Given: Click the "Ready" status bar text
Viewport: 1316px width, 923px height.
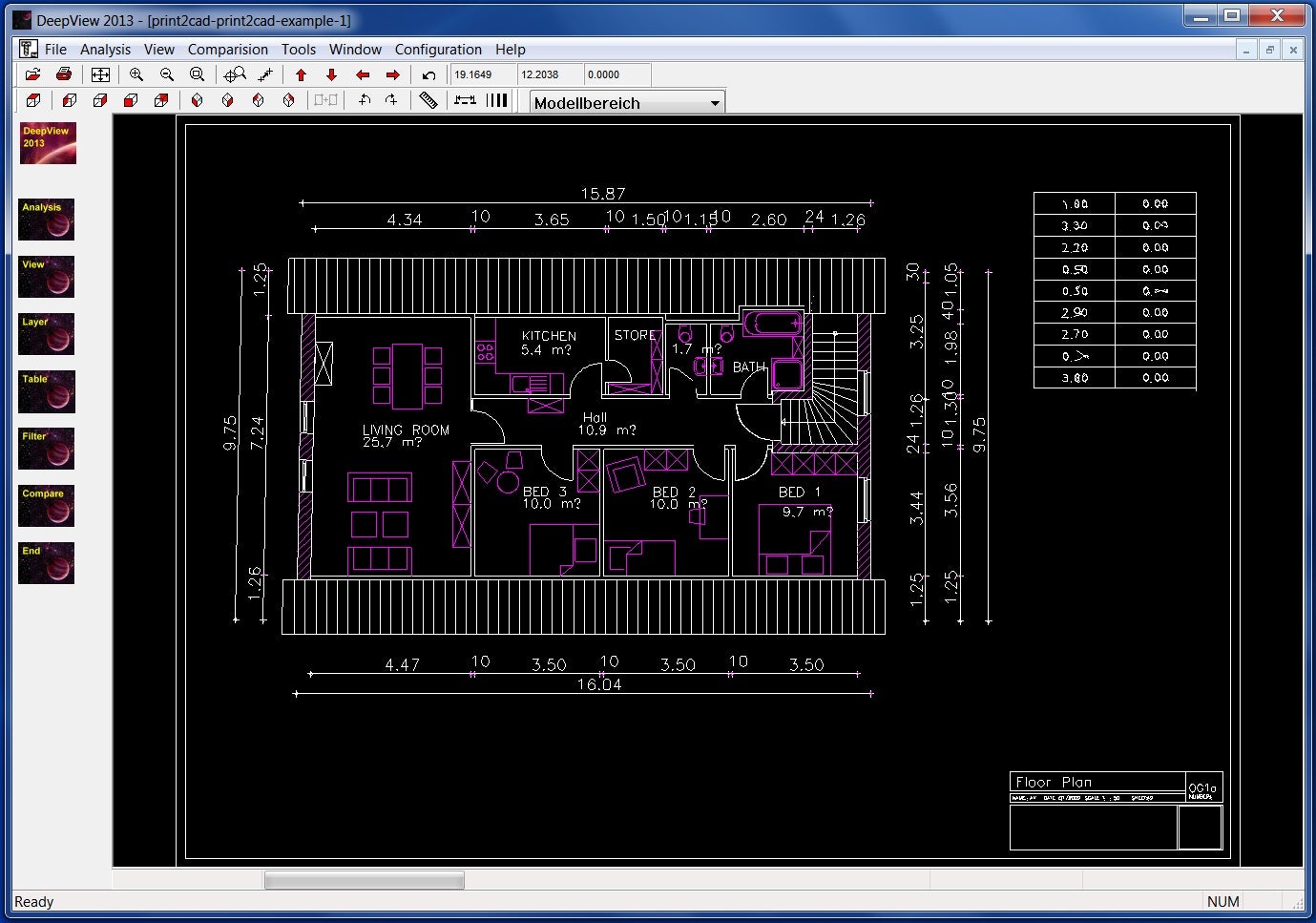Looking at the screenshot, I should (34, 902).
